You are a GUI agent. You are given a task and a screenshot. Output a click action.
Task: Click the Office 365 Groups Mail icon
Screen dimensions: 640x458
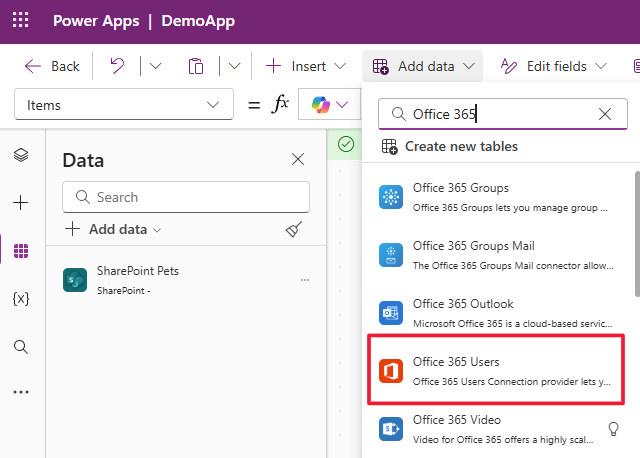391,255
